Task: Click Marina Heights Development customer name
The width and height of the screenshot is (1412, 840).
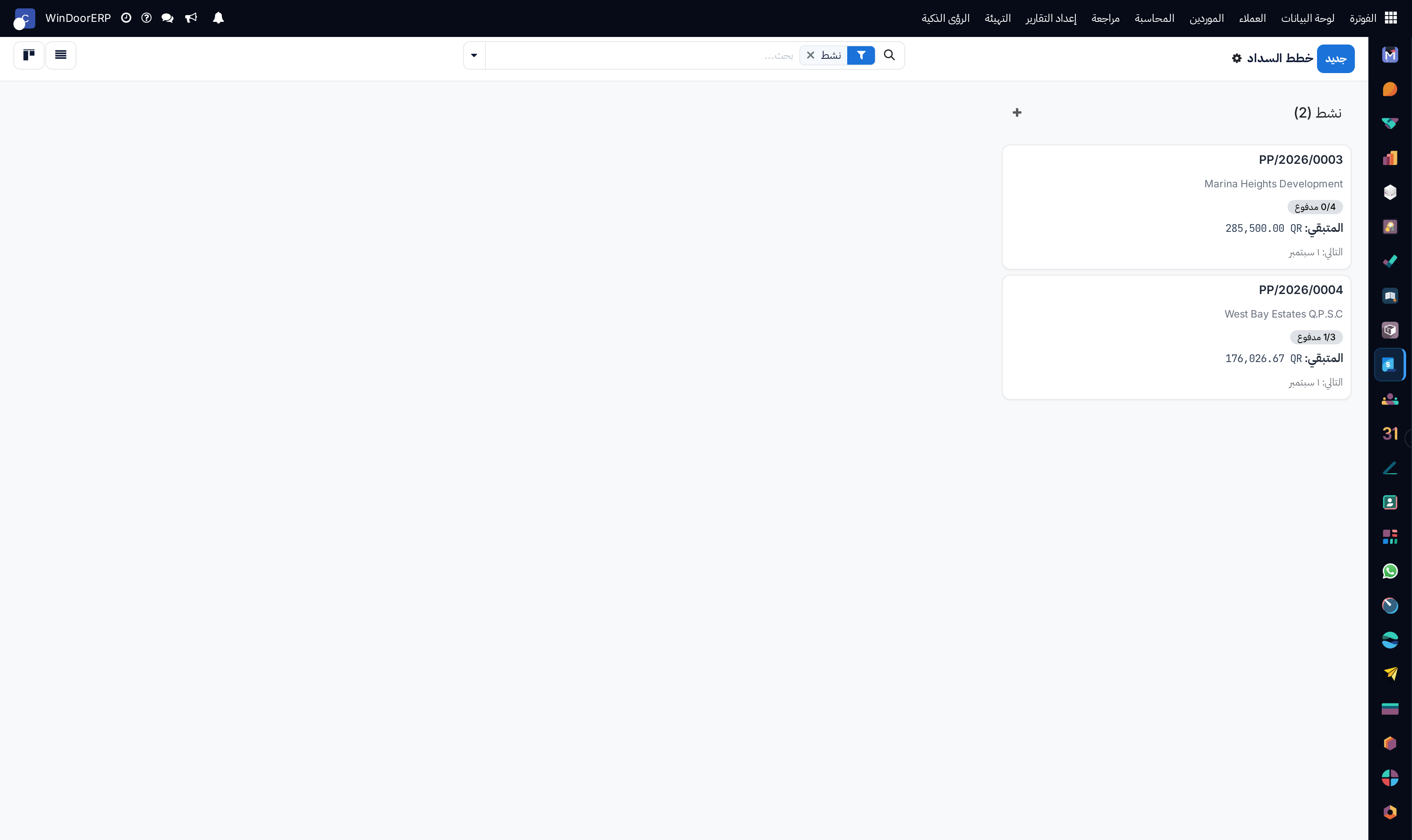Action: point(1273,184)
